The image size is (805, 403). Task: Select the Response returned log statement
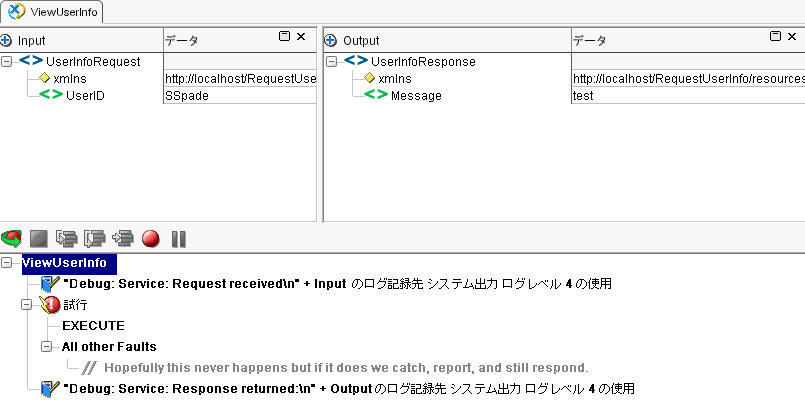[349, 389]
